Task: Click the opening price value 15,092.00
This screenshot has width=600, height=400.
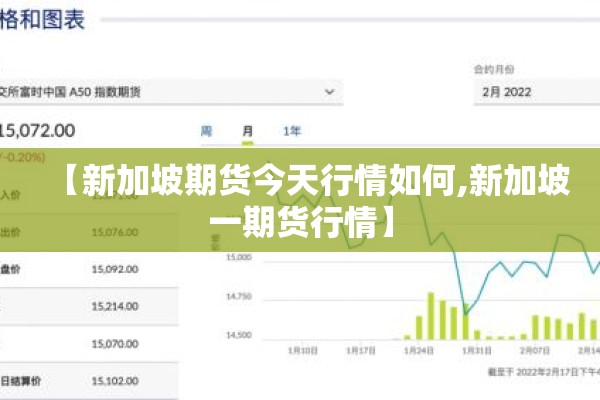Action: 115,269
